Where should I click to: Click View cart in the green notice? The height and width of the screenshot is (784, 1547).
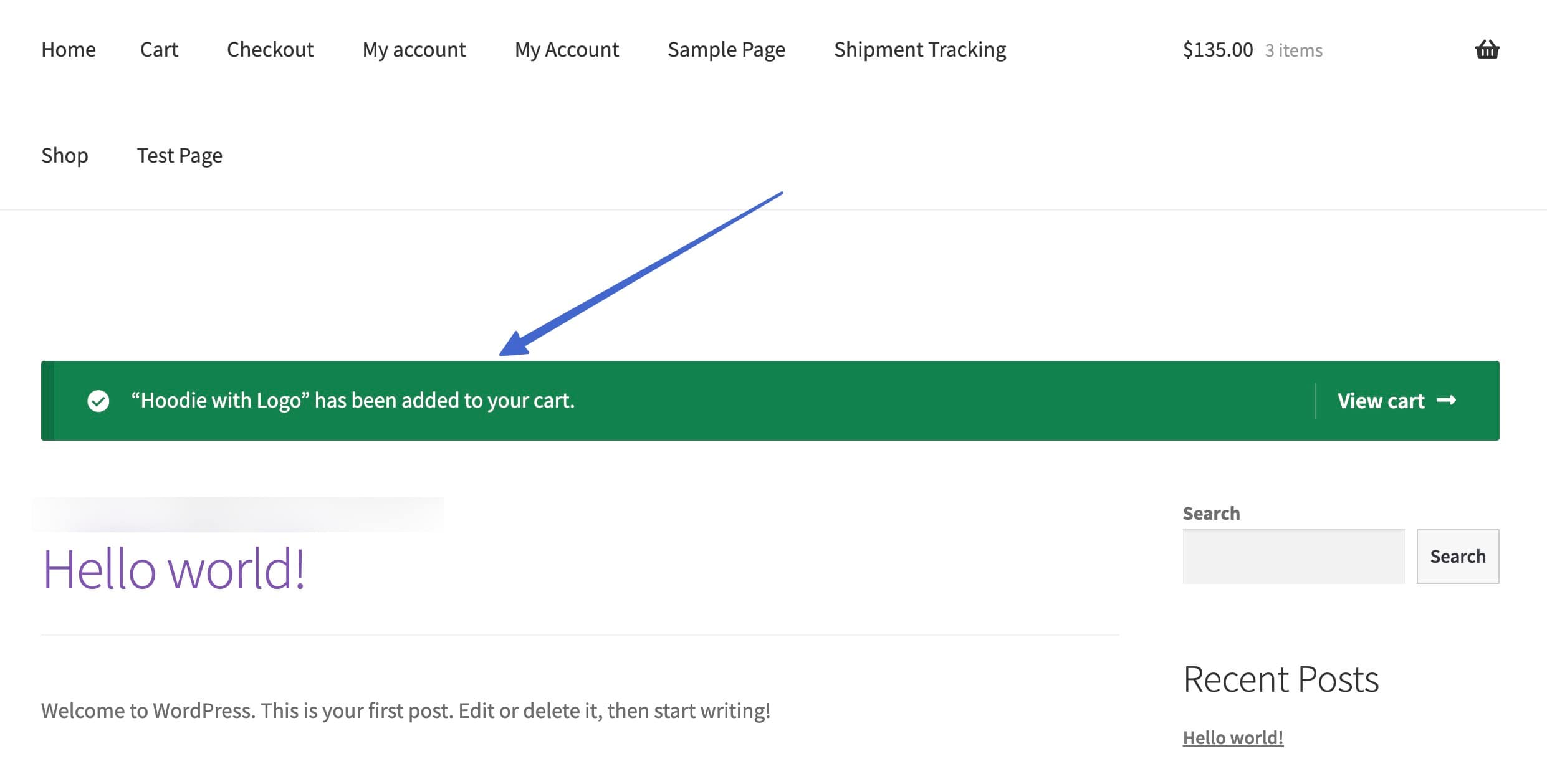tap(1381, 401)
